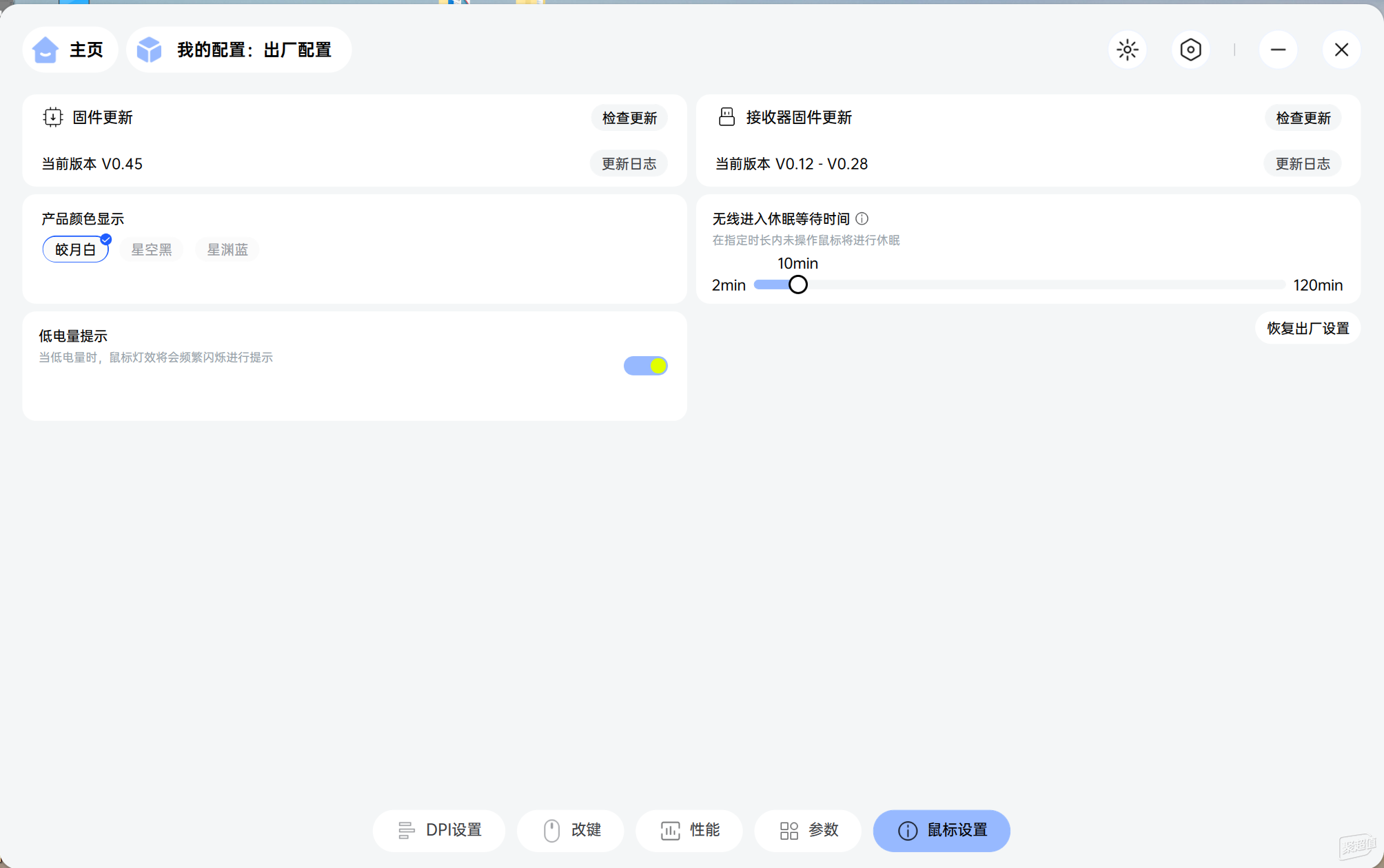
Task: Switch to the 鼠标设置 tab
Action: [942, 830]
